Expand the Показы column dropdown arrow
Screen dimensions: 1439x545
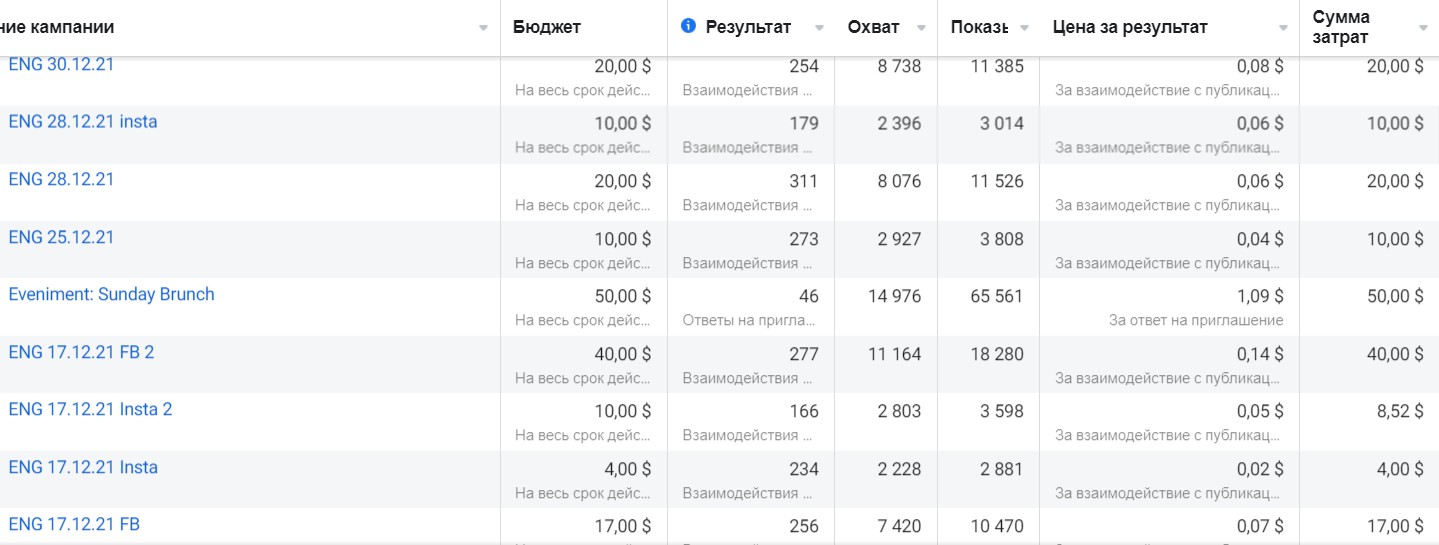pyautogui.click(x=1024, y=28)
